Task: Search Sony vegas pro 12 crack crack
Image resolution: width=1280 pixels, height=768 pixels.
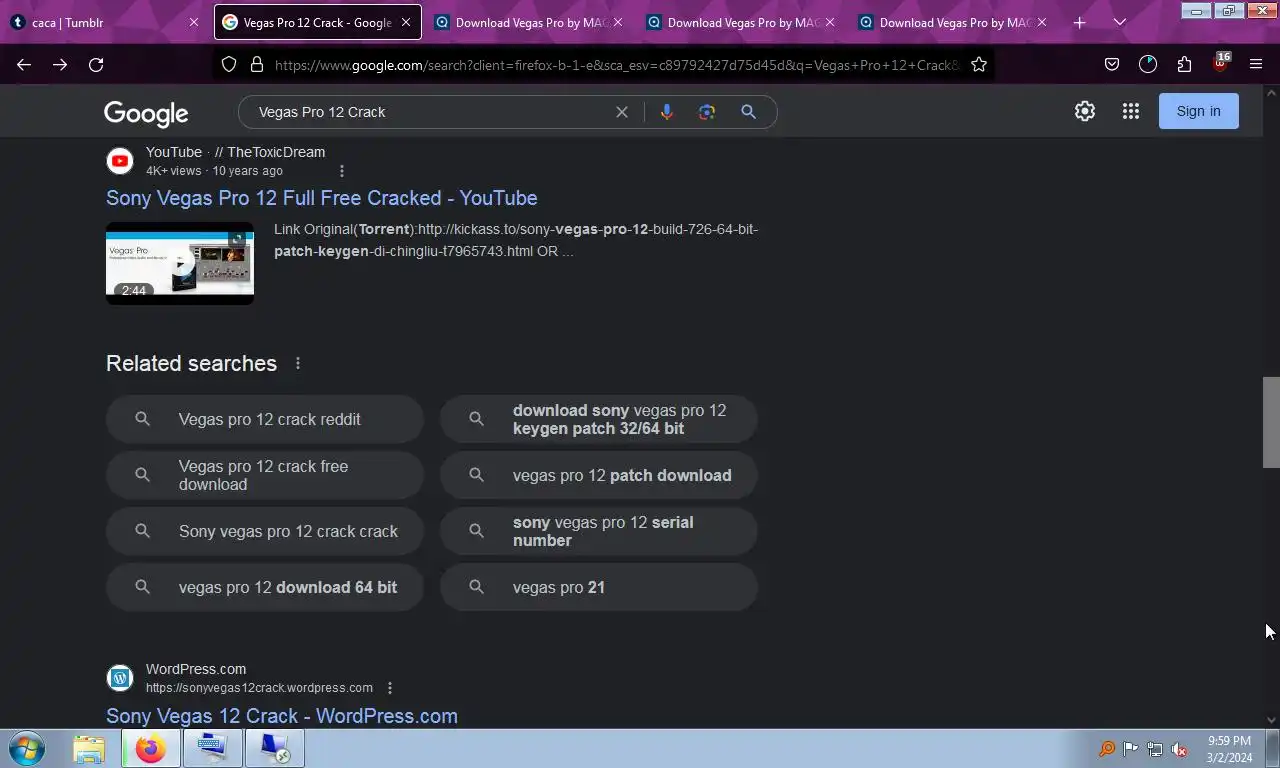Action: pos(265,531)
